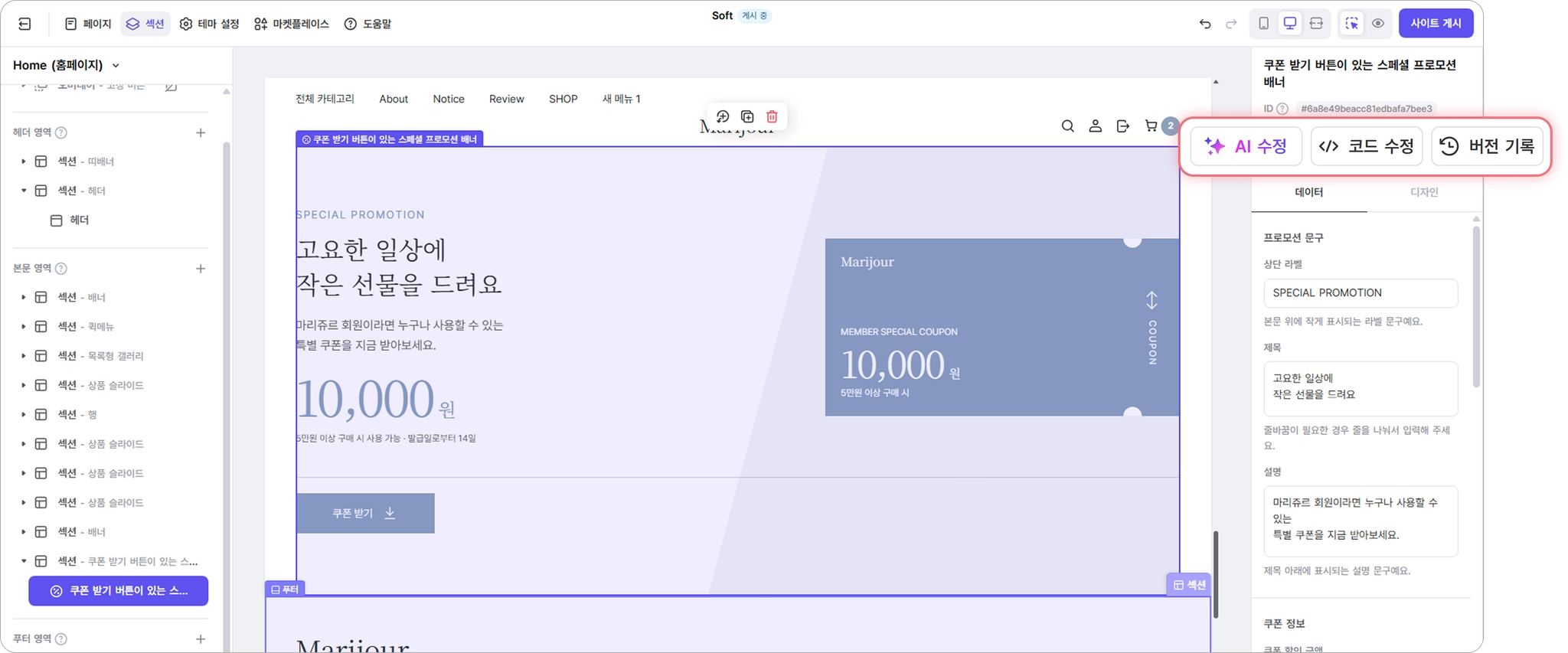Click the exit editor icon at top left
The width and height of the screenshot is (1568, 653).
point(24,24)
